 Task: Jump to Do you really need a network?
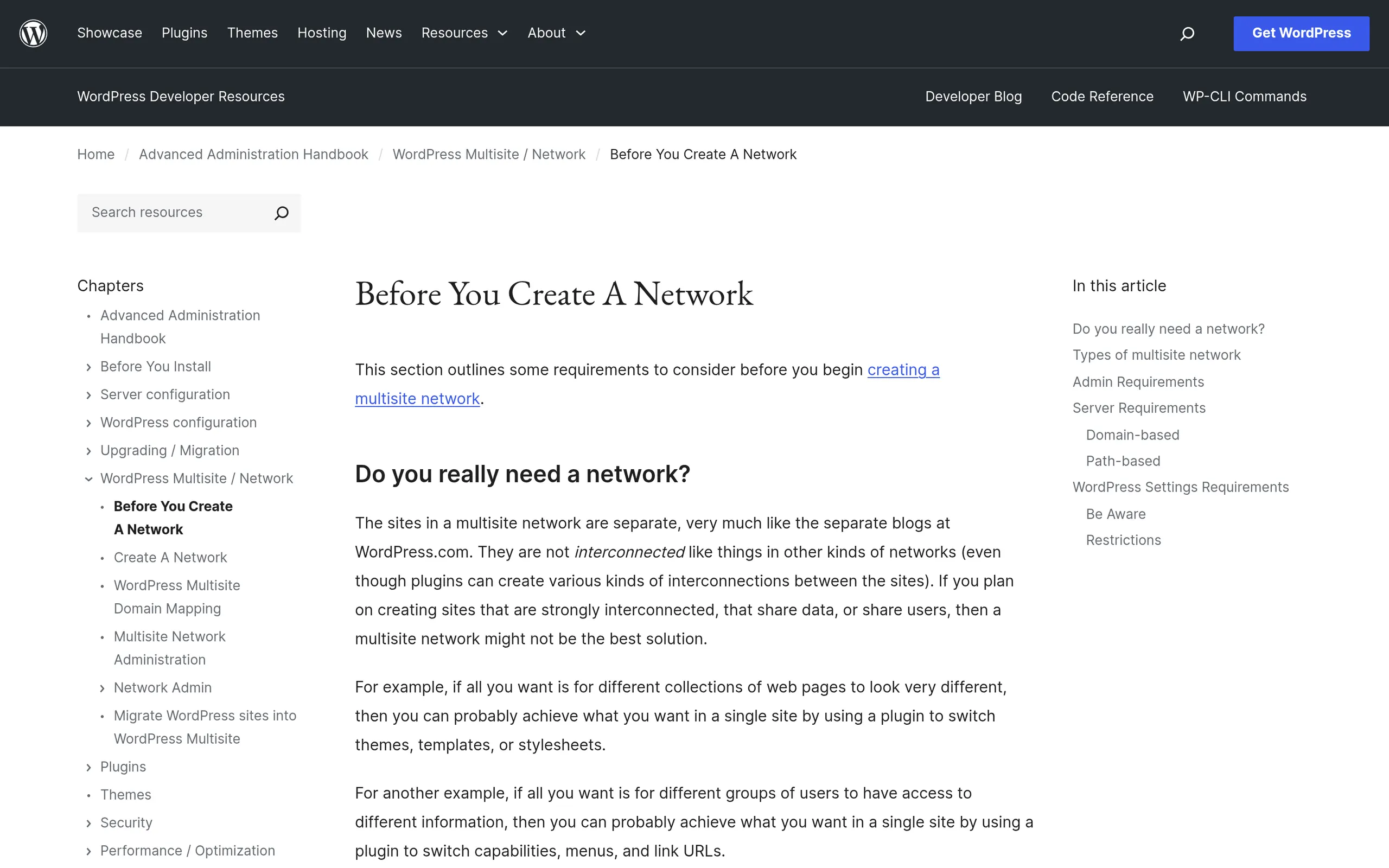(1169, 329)
